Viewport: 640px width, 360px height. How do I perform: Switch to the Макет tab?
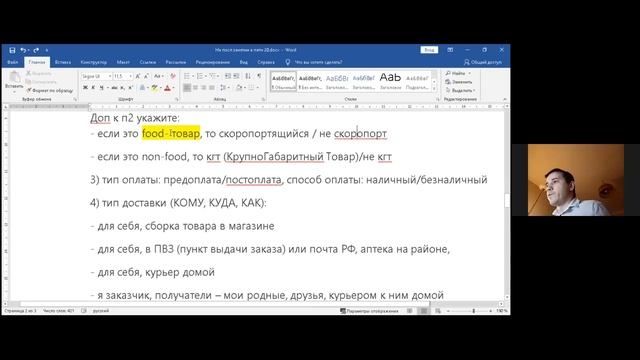pos(123,62)
